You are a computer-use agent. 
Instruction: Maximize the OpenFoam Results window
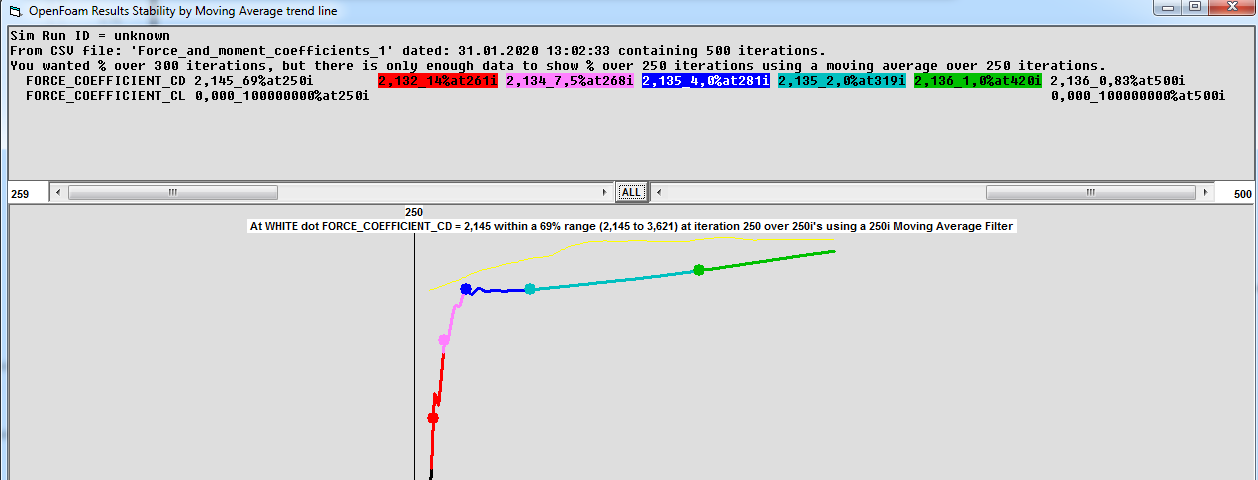pyautogui.click(x=1195, y=8)
